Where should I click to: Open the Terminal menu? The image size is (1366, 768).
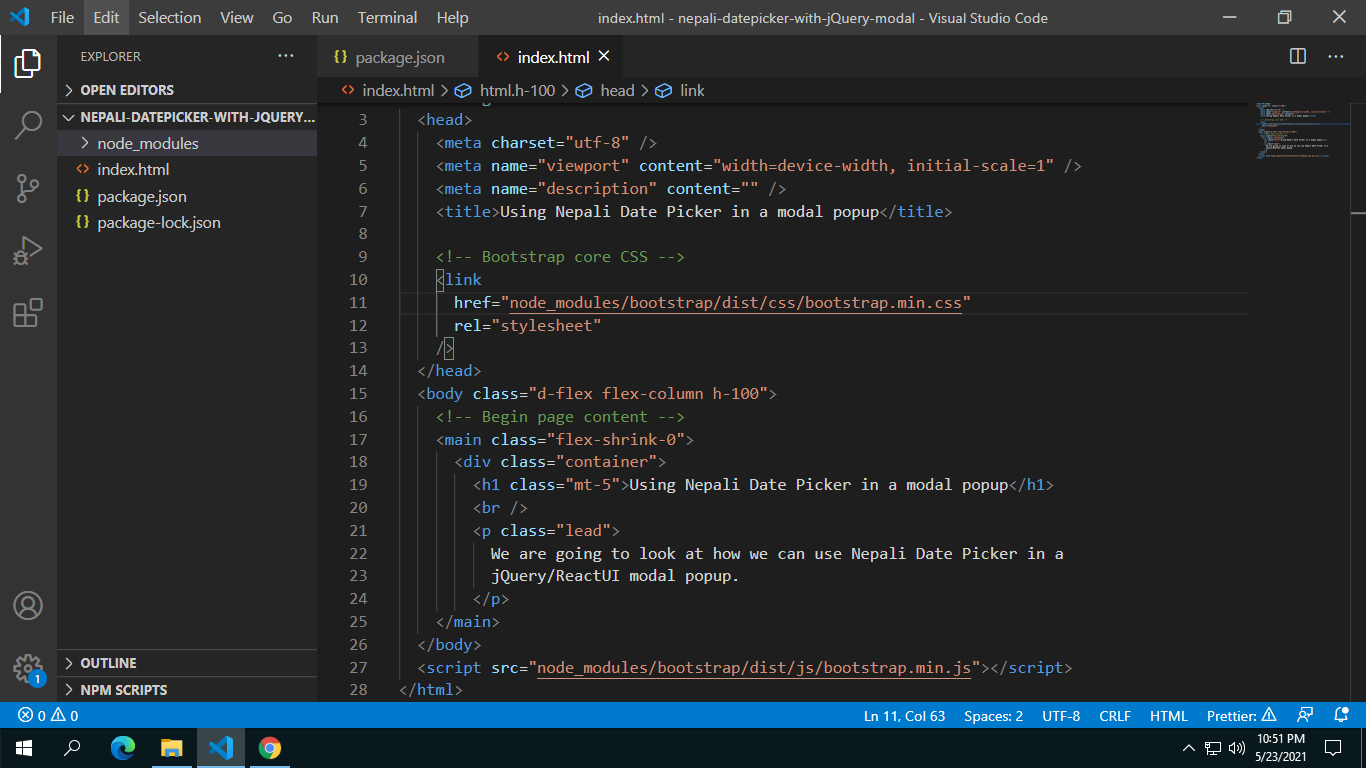(x=388, y=17)
